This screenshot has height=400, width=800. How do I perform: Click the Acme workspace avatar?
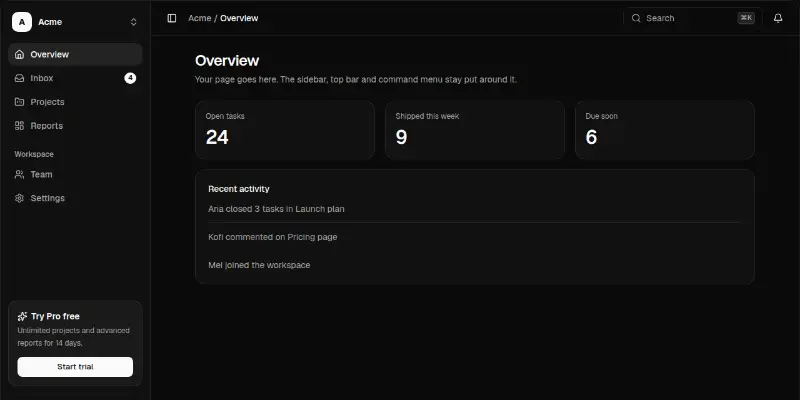22,22
